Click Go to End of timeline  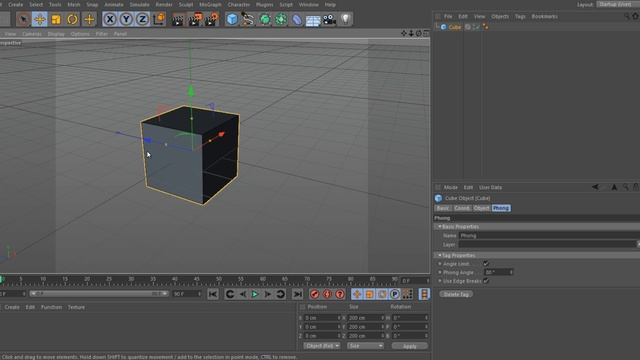298,294
